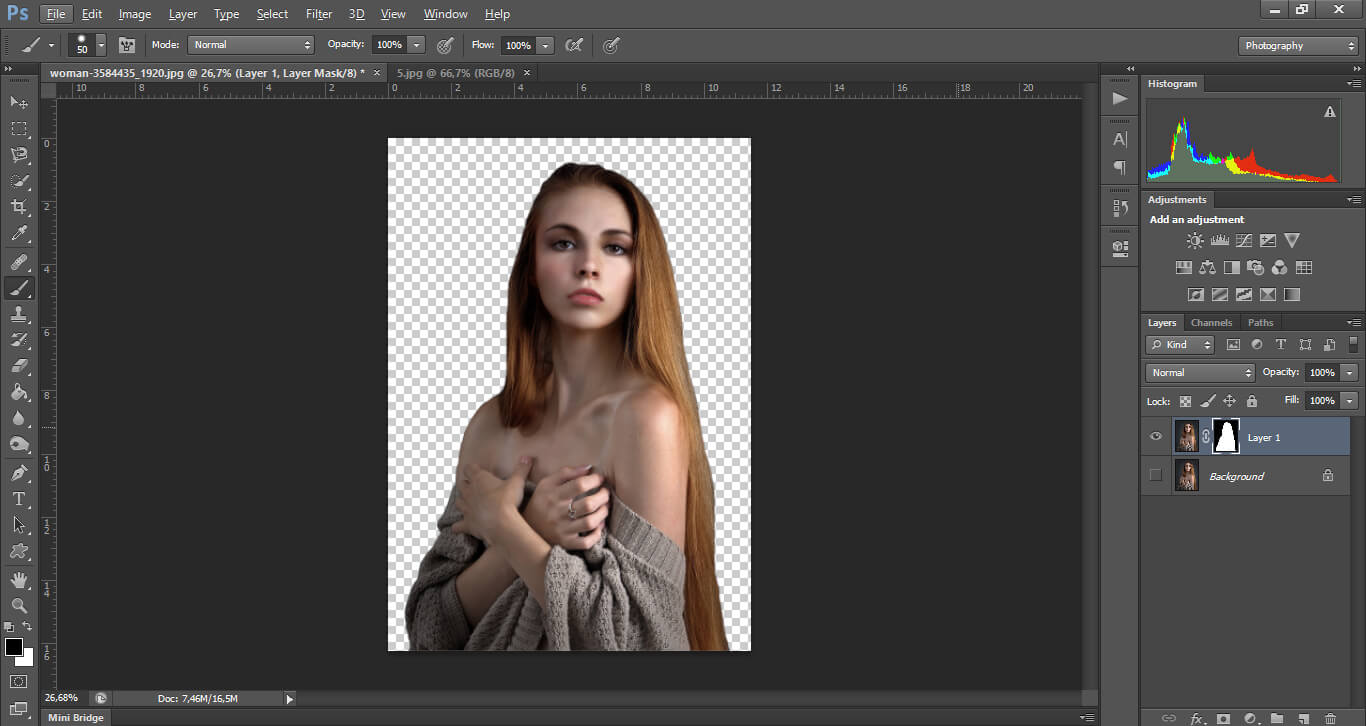Select the Move tool
The height and width of the screenshot is (726, 1366).
(x=19, y=102)
